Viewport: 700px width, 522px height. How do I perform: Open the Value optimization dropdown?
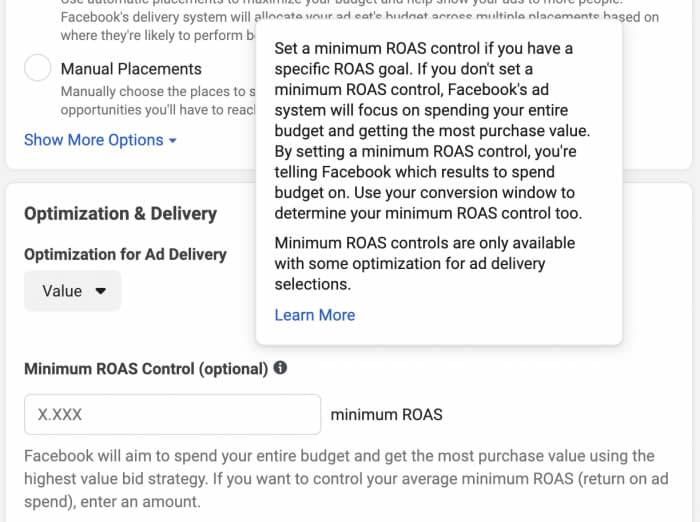tap(73, 291)
